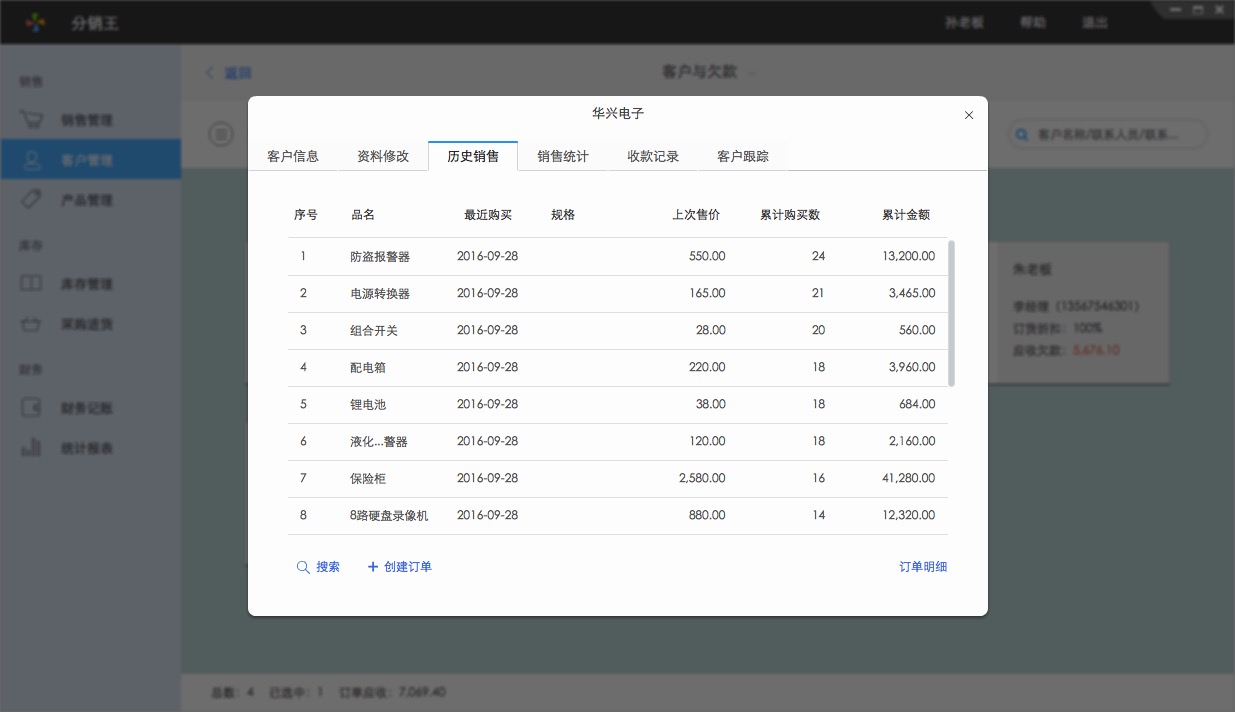Click the 采购进货 basket icon
The width and height of the screenshot is (1235, 712).
click(x=32, y=324)
